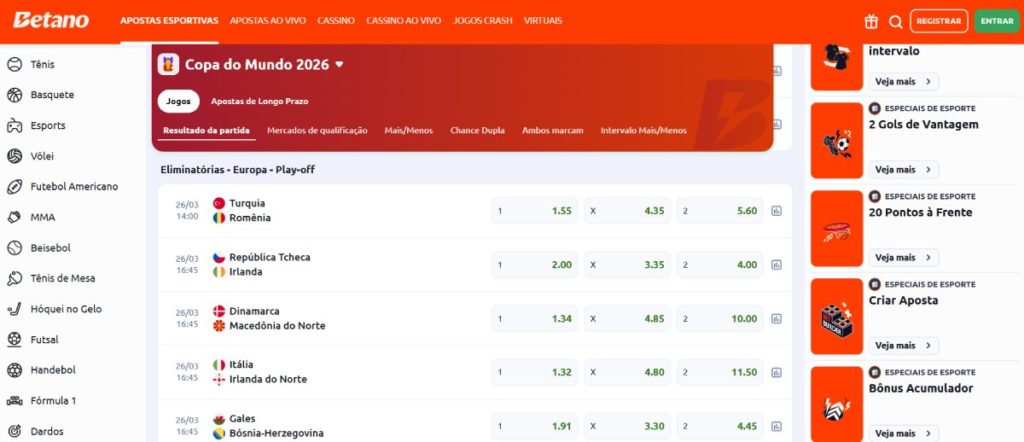Open stats icon for República Tcheca vs Irlanda
The image size is (1024, 442).
coord(776,265)
